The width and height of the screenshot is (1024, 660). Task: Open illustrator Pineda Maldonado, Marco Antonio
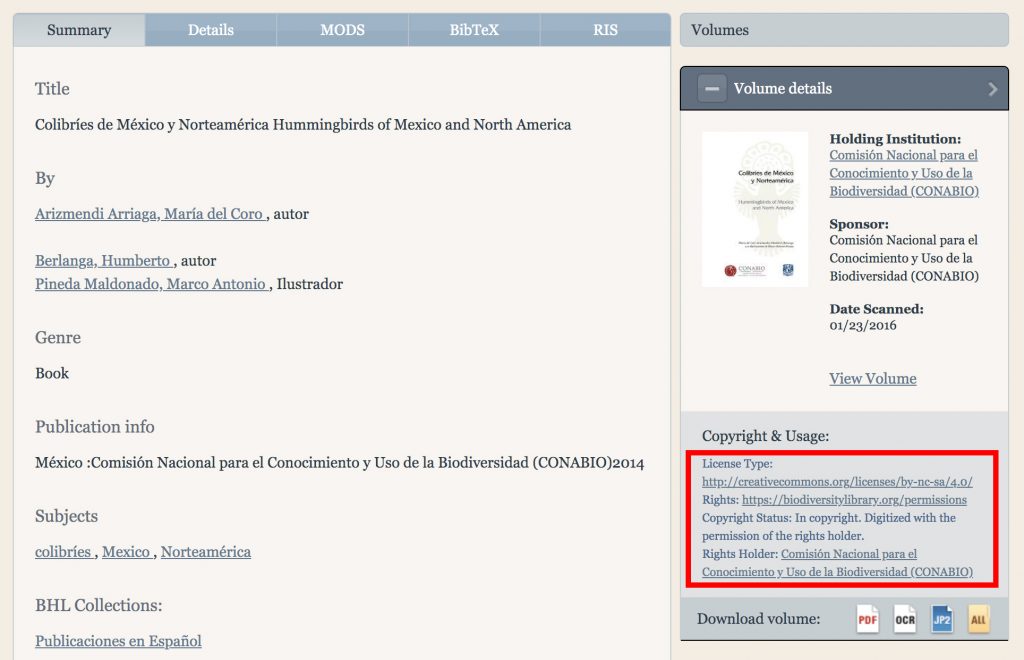(x=151, y=284)
